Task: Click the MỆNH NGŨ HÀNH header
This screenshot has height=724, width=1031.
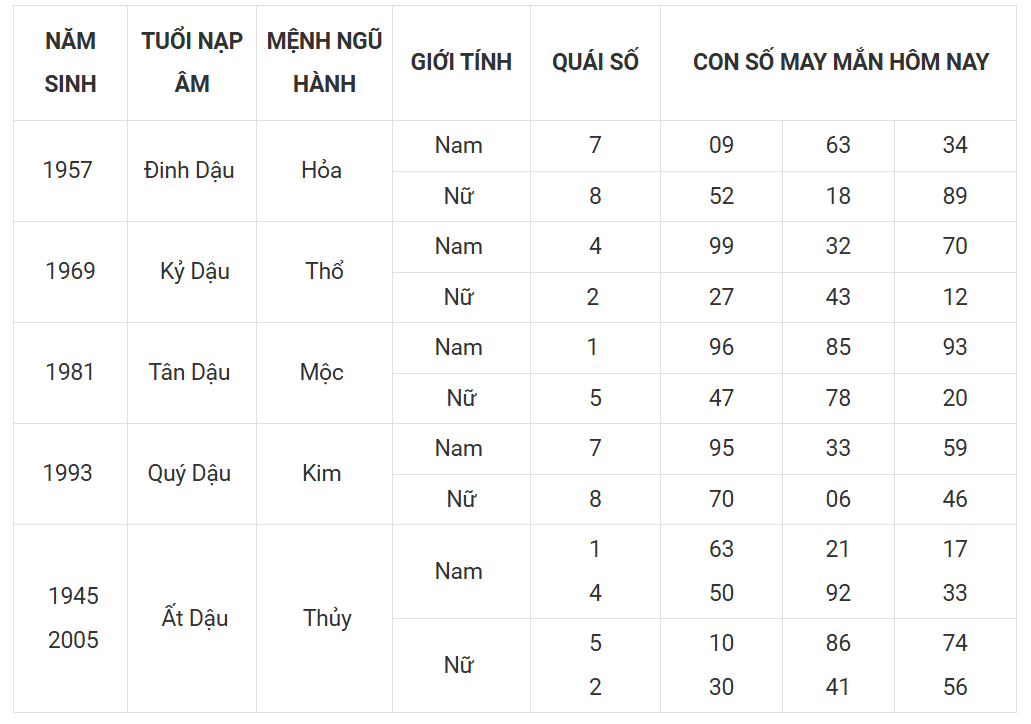Action: 324,62
